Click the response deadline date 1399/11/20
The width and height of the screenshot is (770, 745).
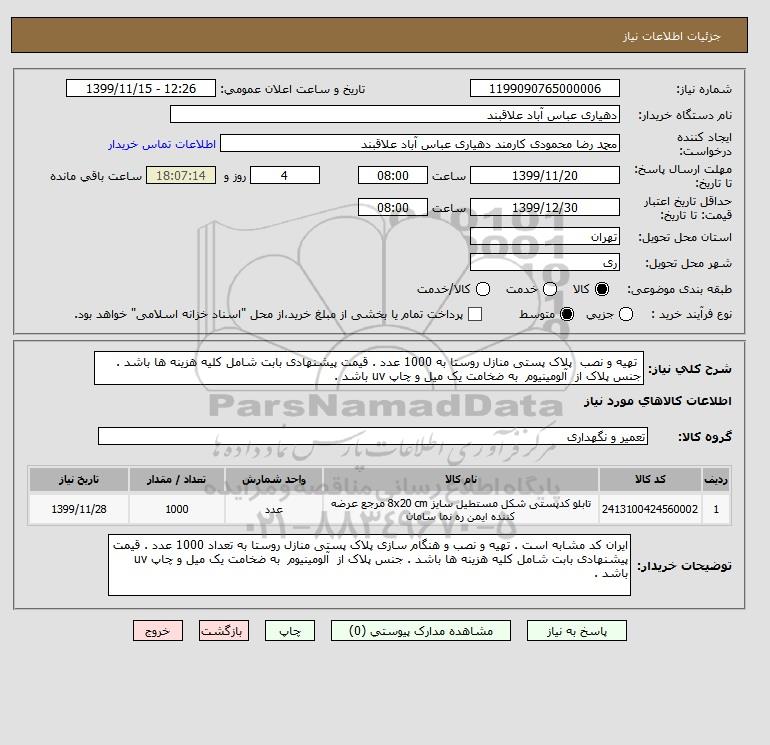tap(545, 175)
